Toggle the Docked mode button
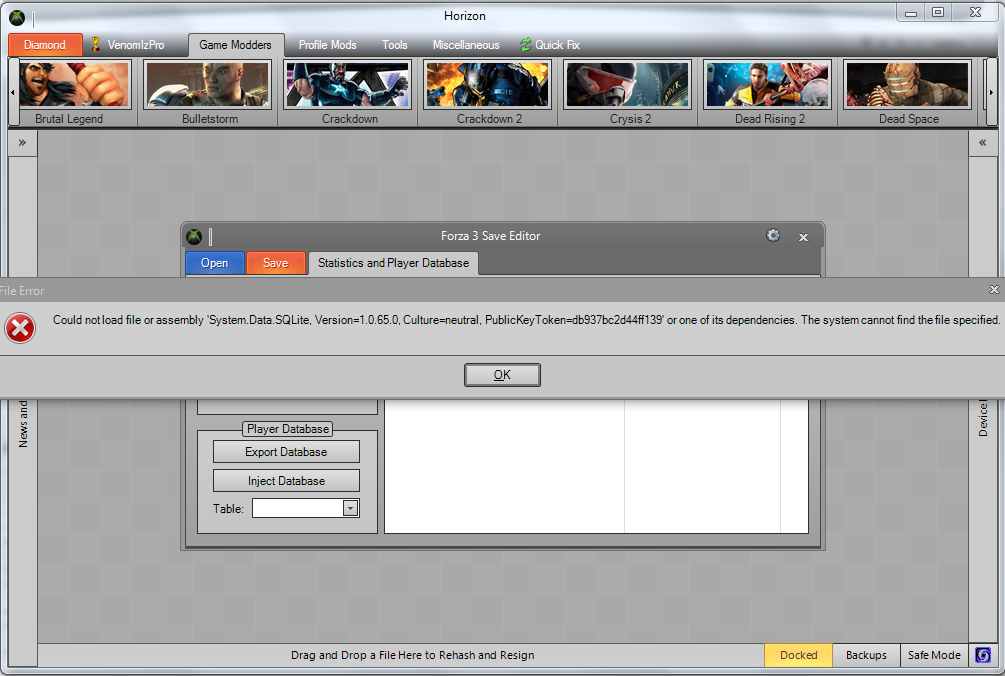Image resolution: width=1005 pixels, height=676 pixels. (798, 655)
